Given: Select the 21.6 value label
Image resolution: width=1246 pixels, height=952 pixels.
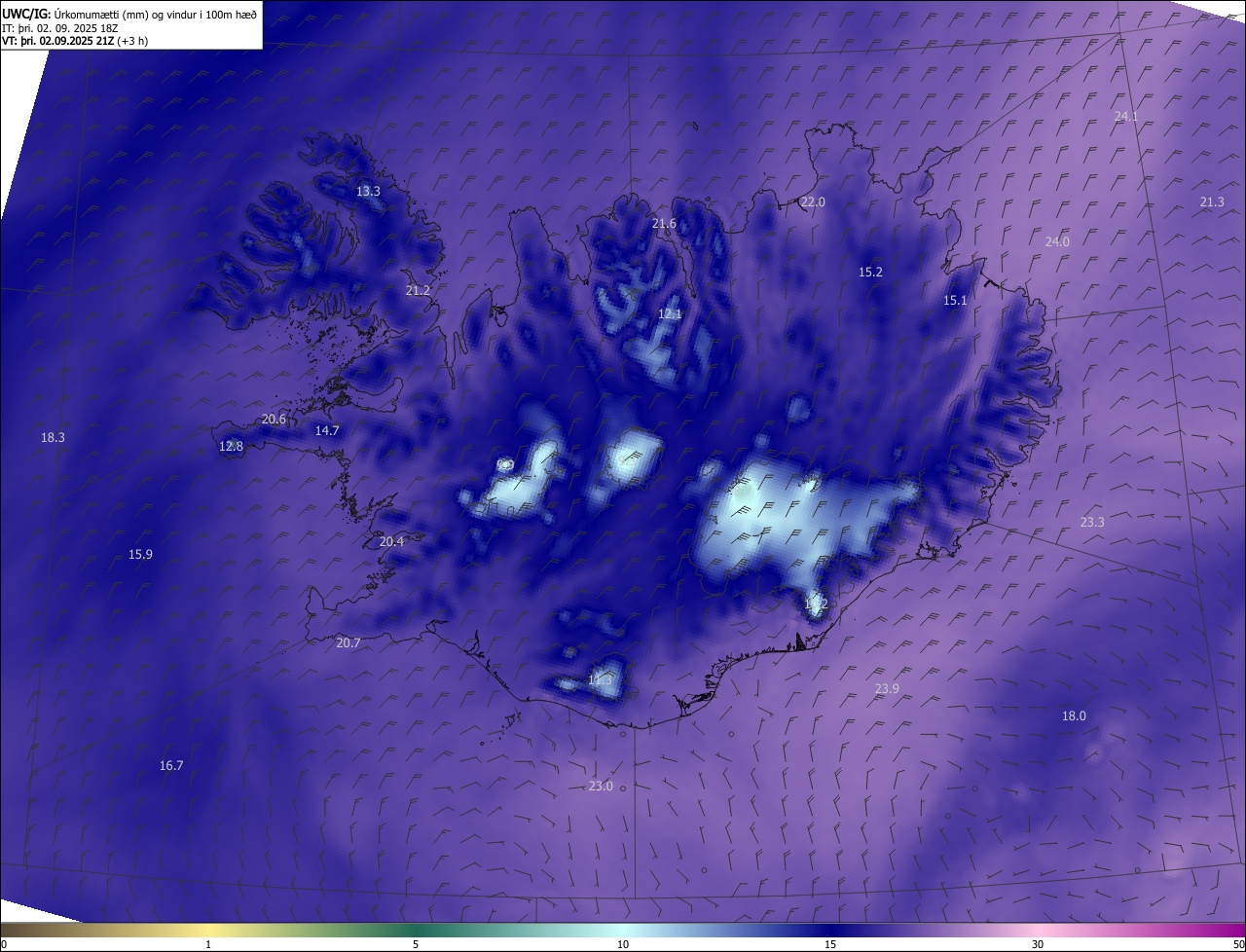Looking at the screenshot, I should click(664, 224).
